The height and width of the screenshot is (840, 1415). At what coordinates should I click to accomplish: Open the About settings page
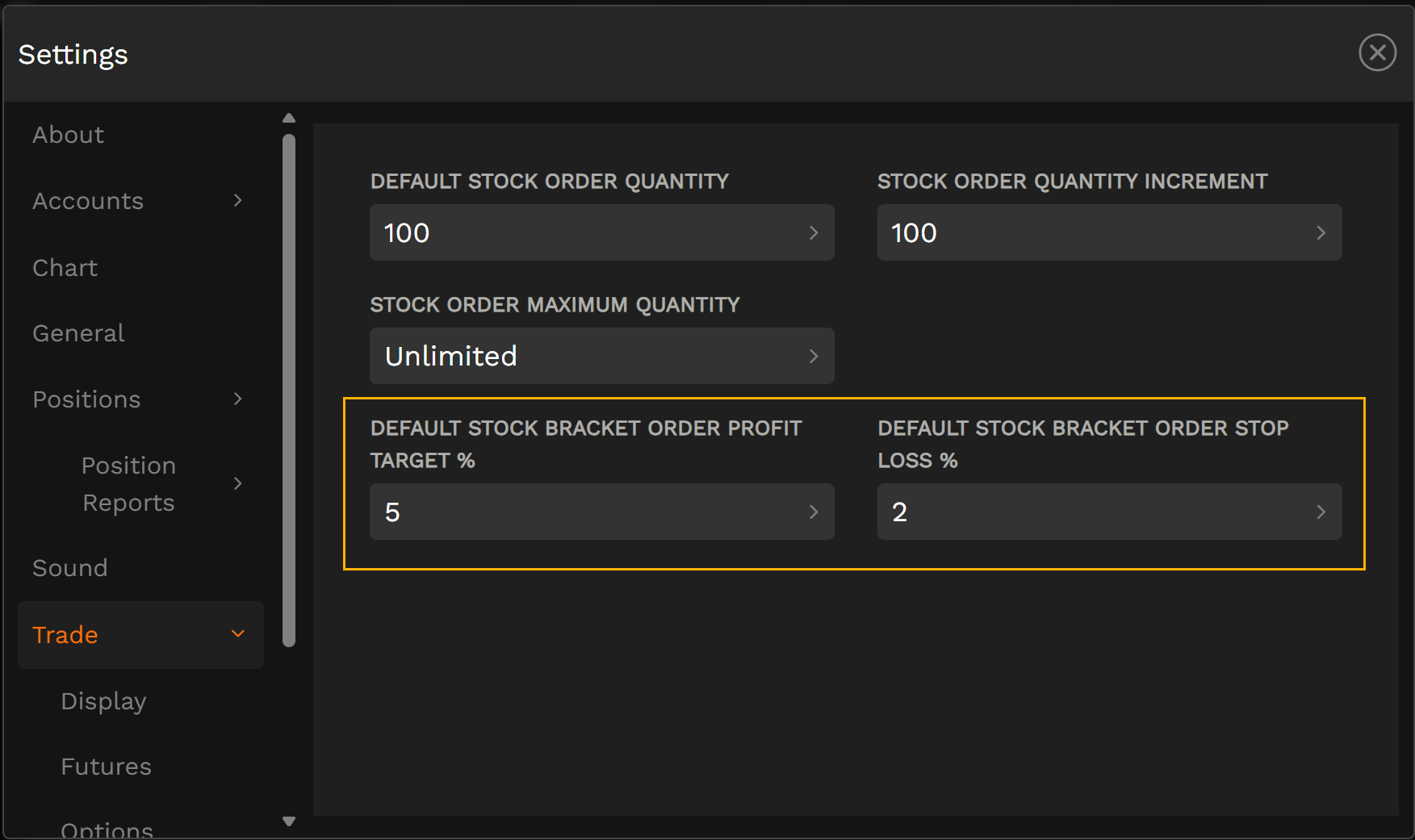tap(69, 135)
